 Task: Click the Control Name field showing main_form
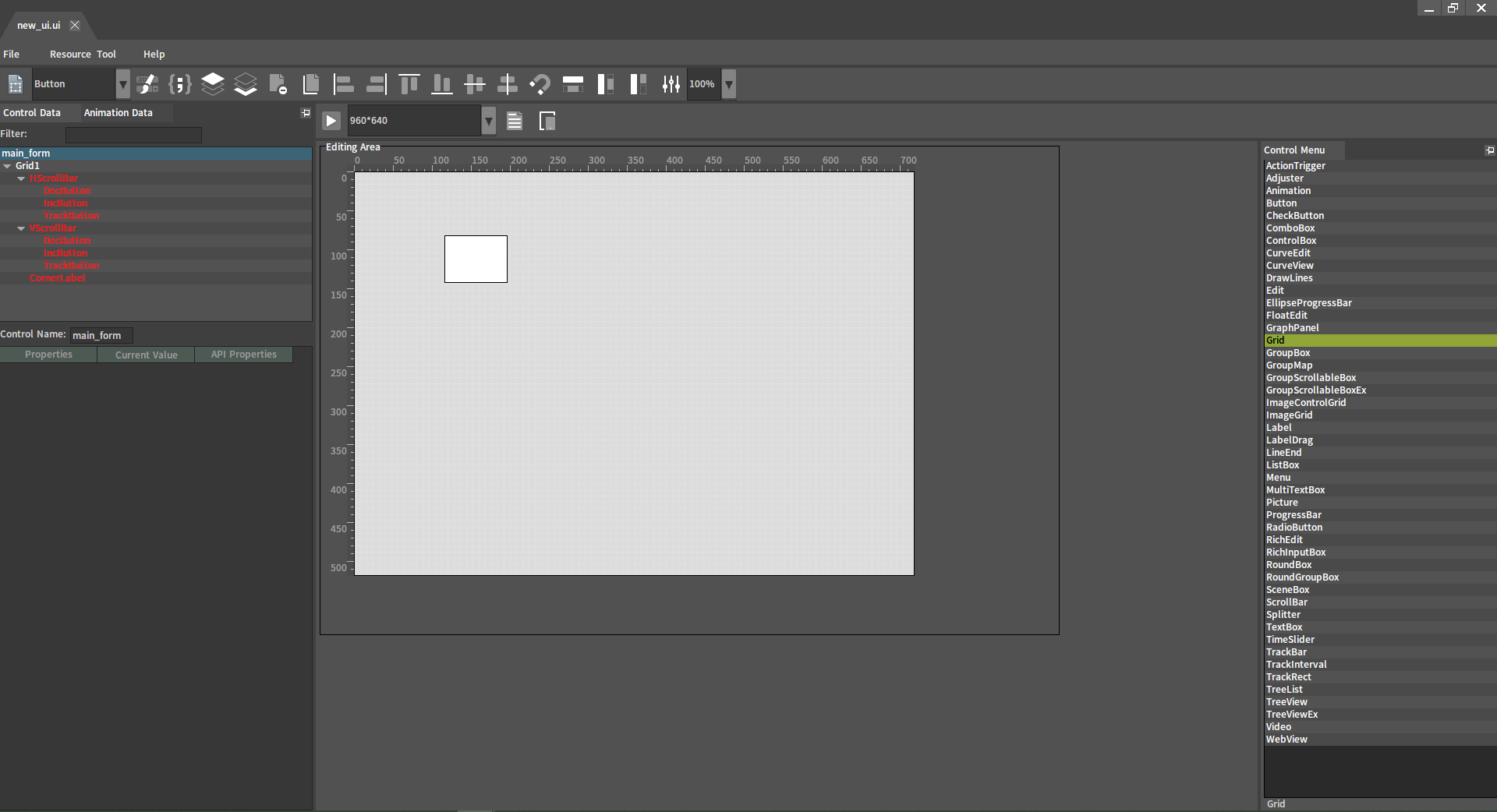[101, 335]
